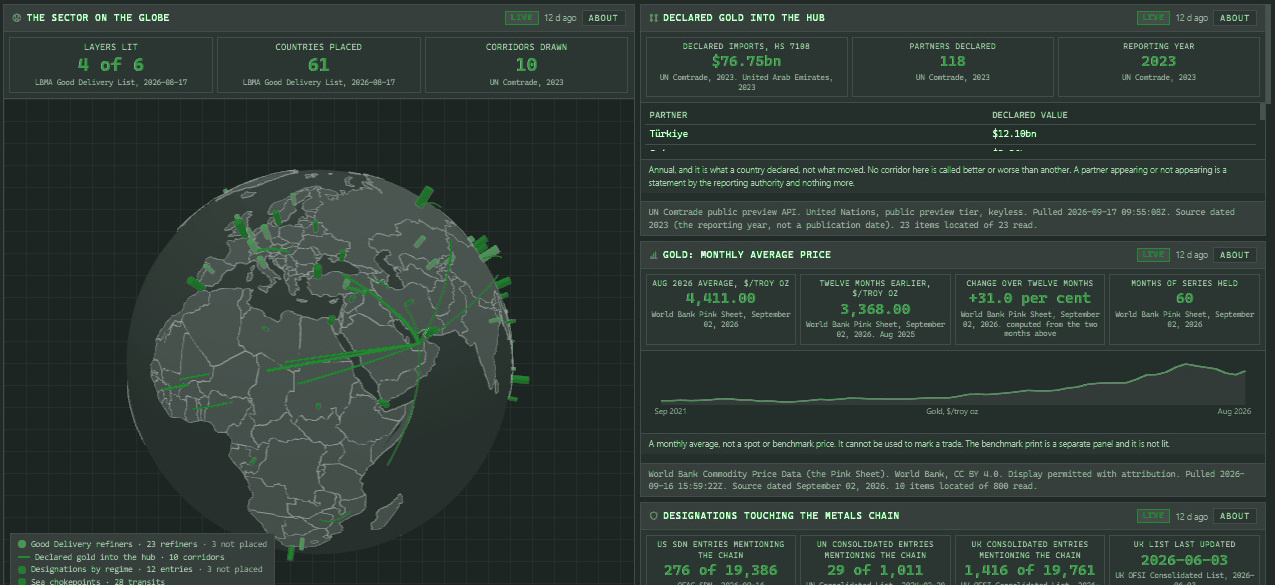Click the CORRIDORS DRAWN 10 card
Viewport: 1275px width, 585px height.
pyautogui.click(x=526, y=65)
